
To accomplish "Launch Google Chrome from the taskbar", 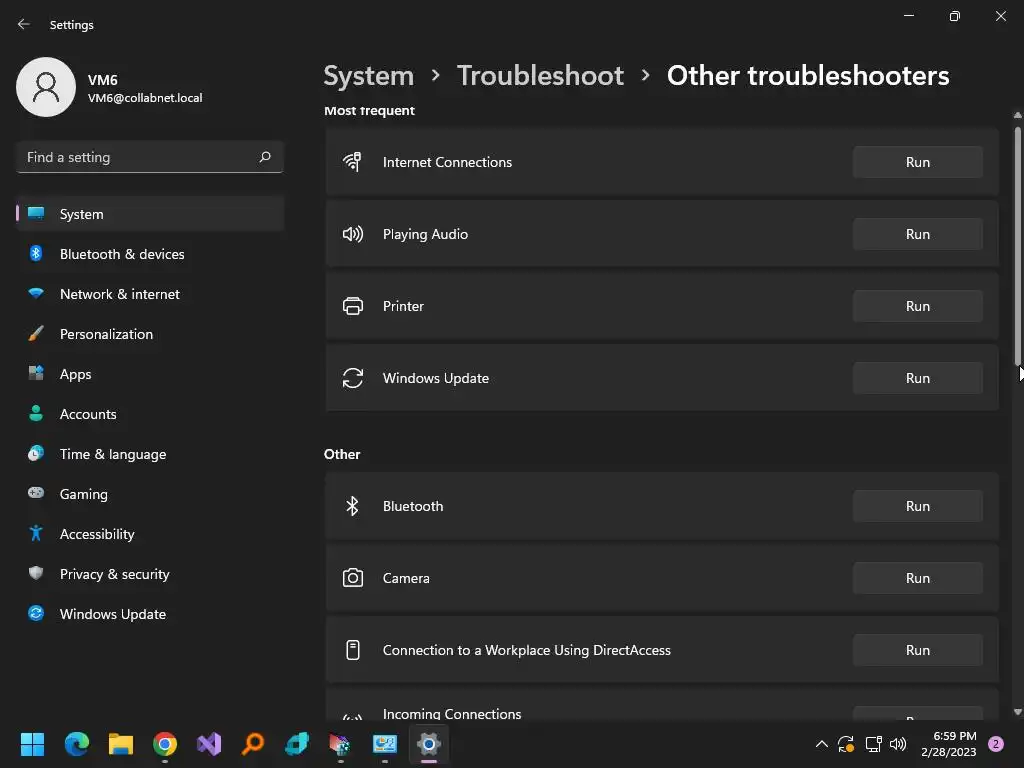I will (165, 744).
